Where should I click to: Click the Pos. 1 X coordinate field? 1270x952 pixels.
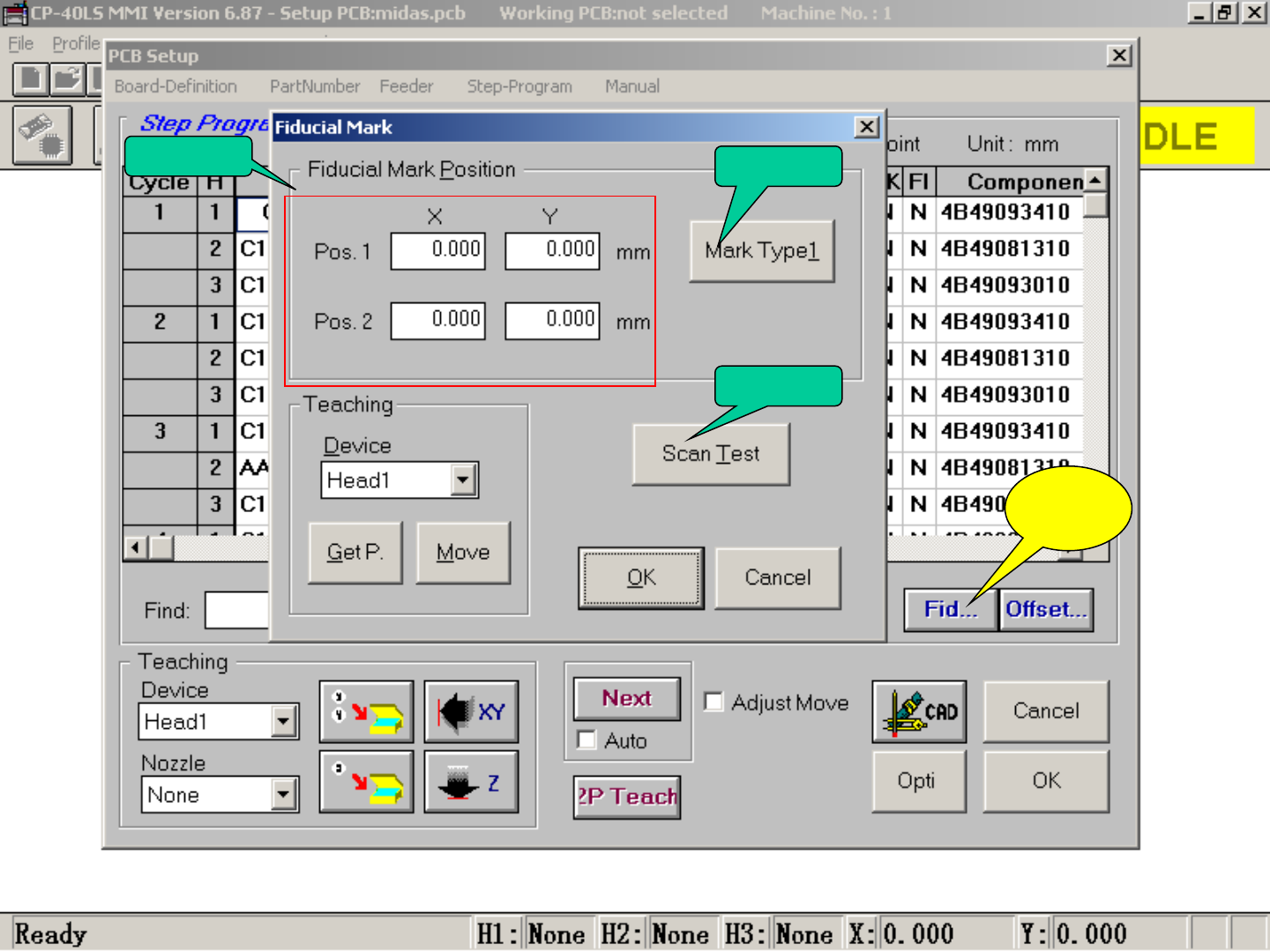point(438,250)
